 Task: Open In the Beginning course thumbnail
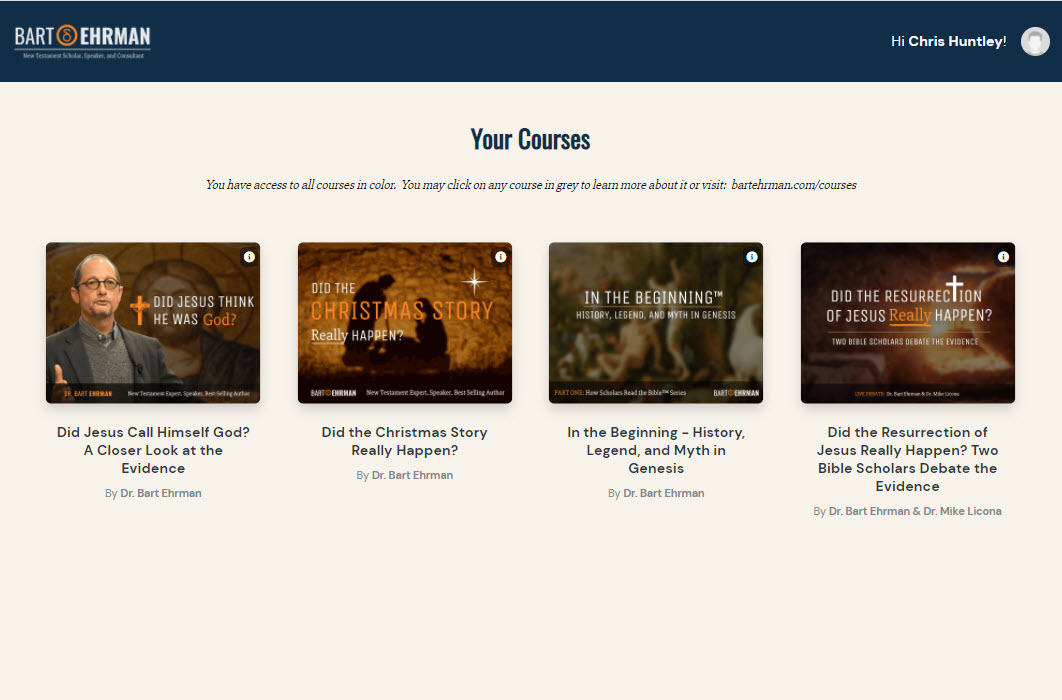[x=656, y=323]
